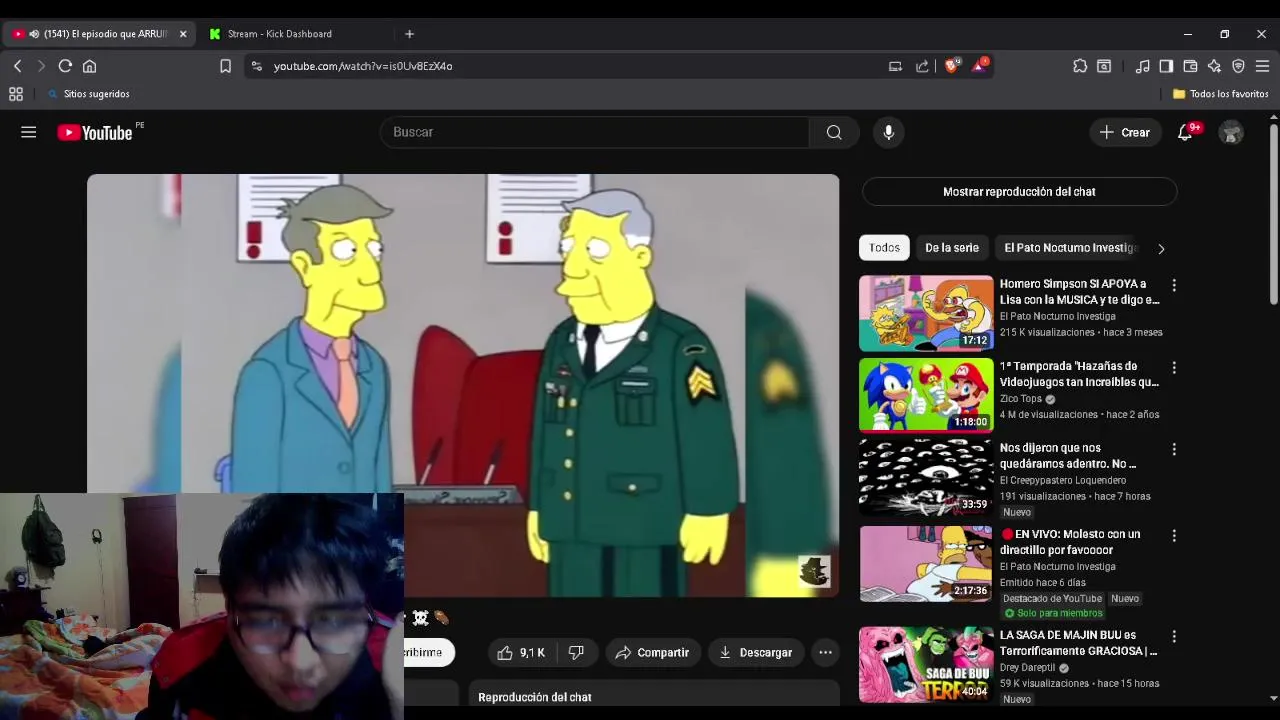Screen dimensions: 1280x720
Task: Open Drey Dareptil channel link
Action: point(1028,667)
